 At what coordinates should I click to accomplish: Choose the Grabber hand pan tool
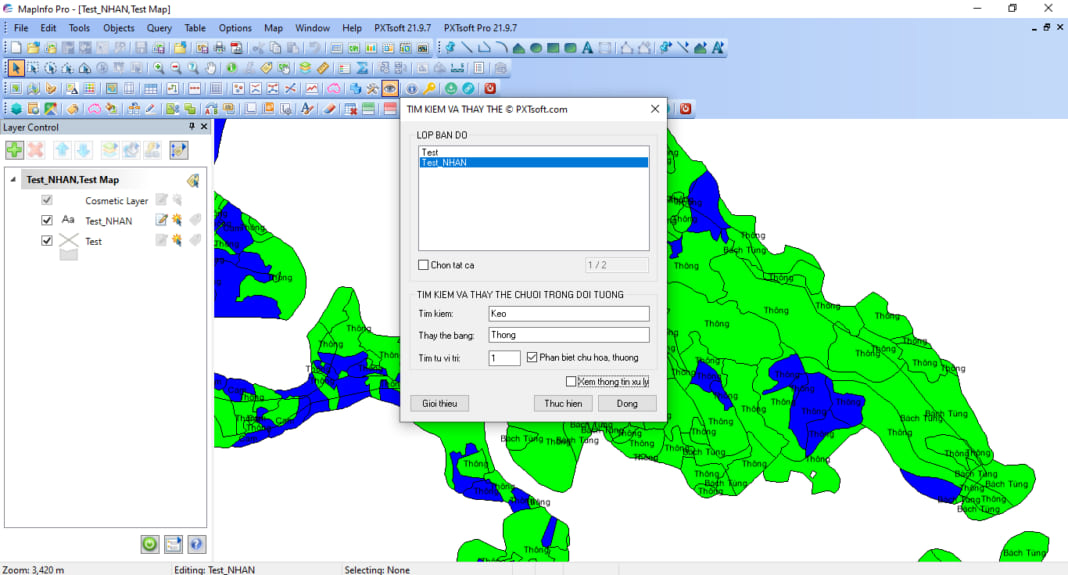pyautogui.click(x=211, y=68)
